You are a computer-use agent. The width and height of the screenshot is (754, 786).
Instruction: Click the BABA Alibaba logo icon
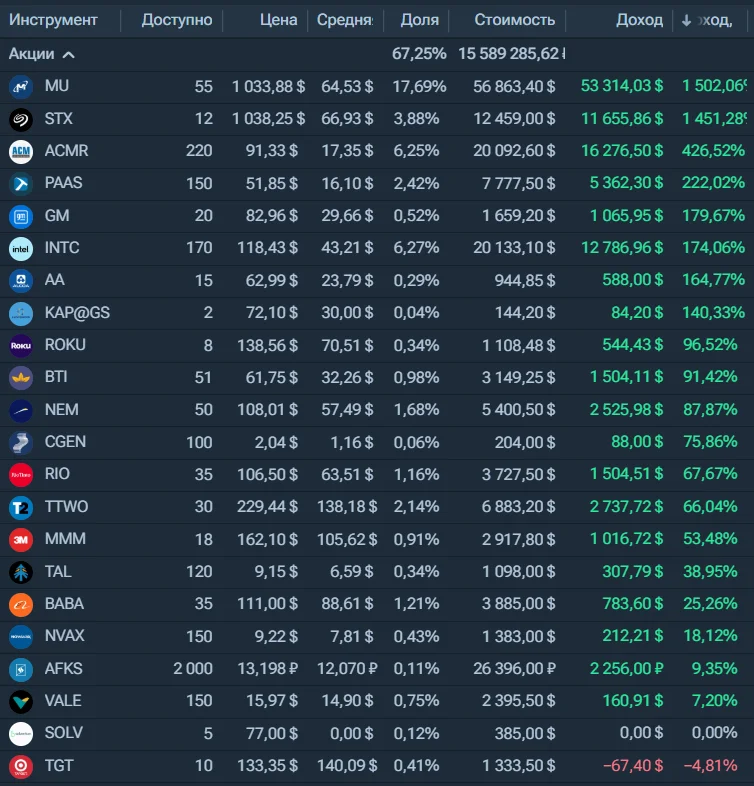coord(21,605)
